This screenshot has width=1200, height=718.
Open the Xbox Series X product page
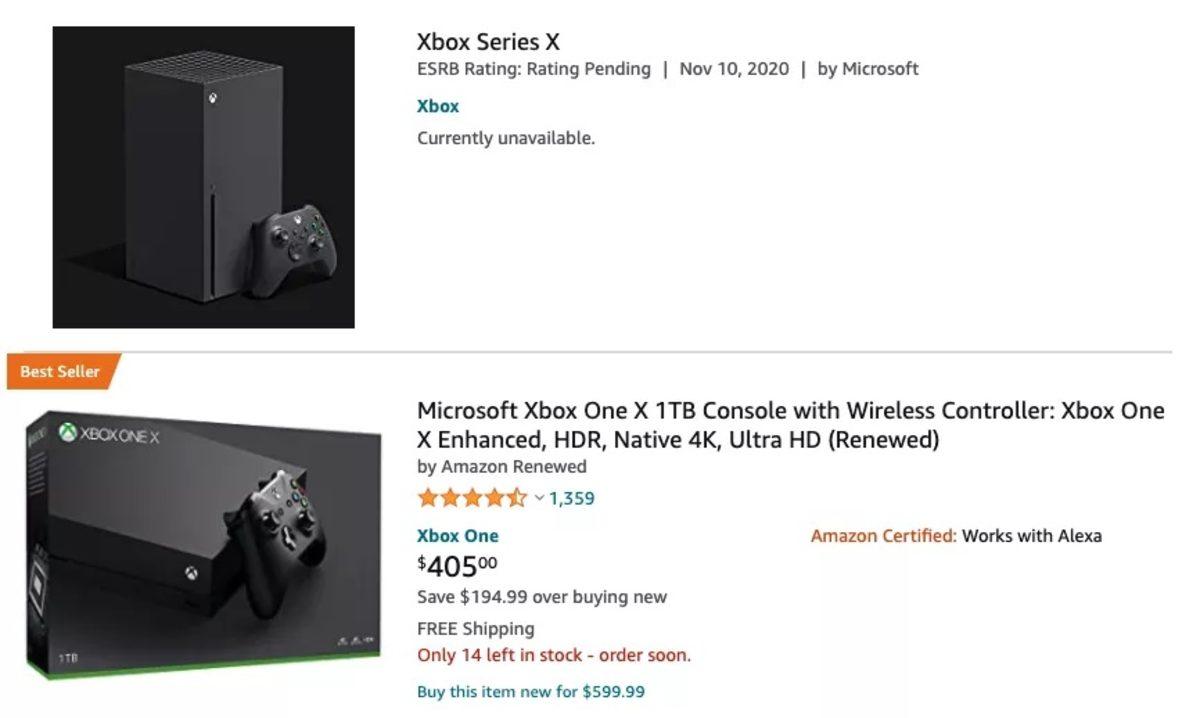(489, 42)
